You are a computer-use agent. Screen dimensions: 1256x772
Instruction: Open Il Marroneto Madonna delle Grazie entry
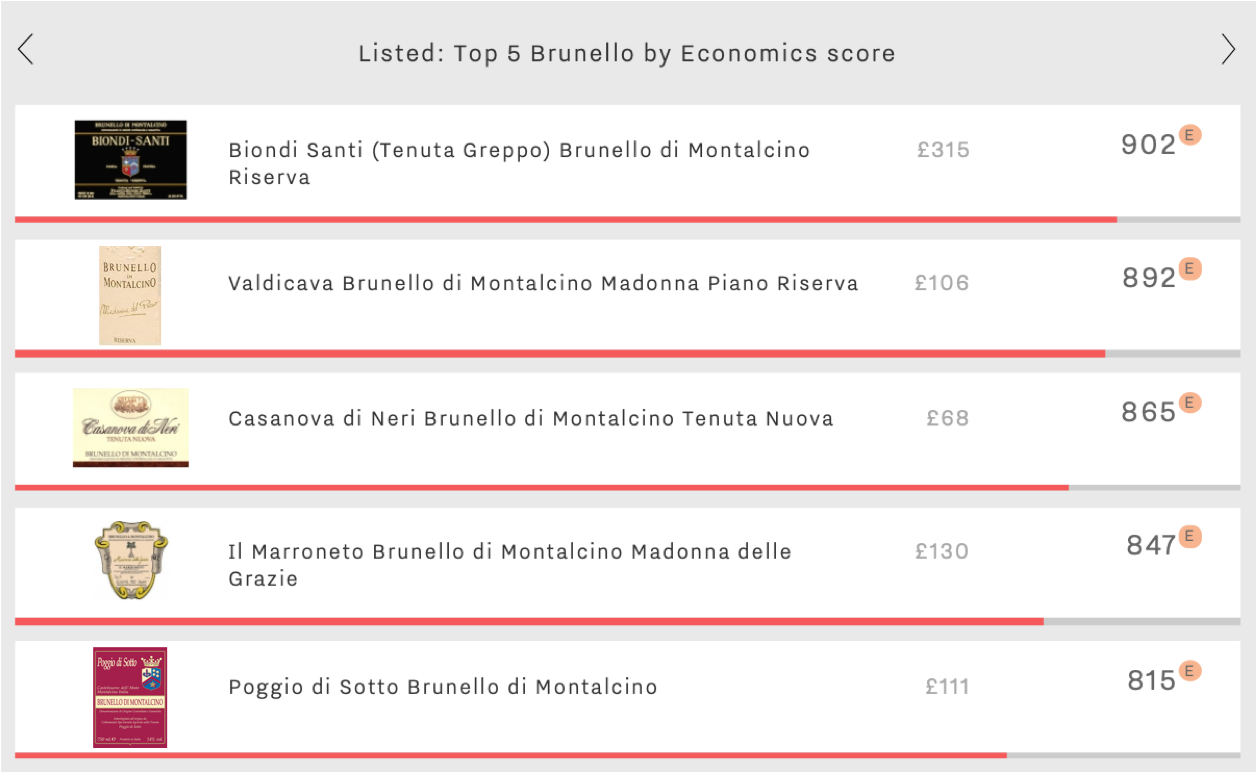[510, 565]
